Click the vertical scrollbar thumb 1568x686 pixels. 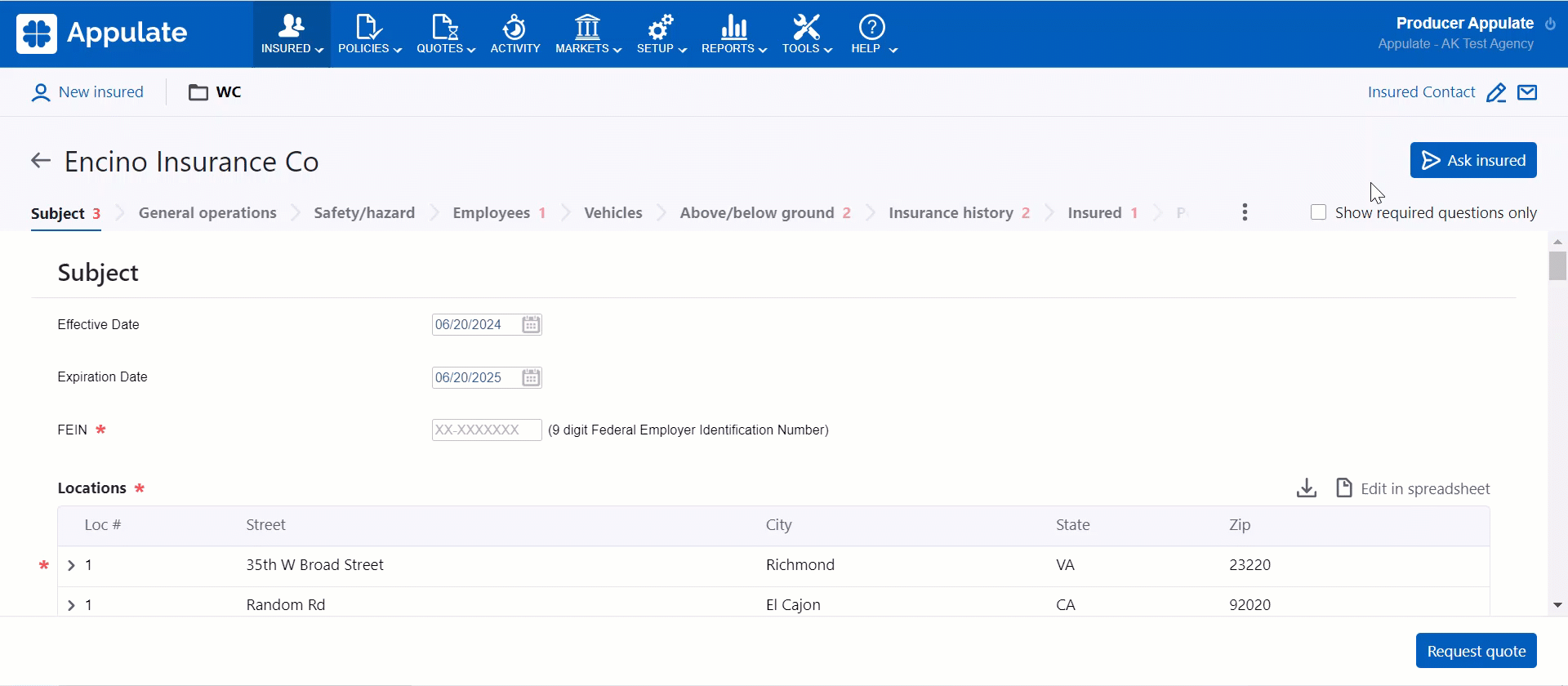coord(1557,266)
